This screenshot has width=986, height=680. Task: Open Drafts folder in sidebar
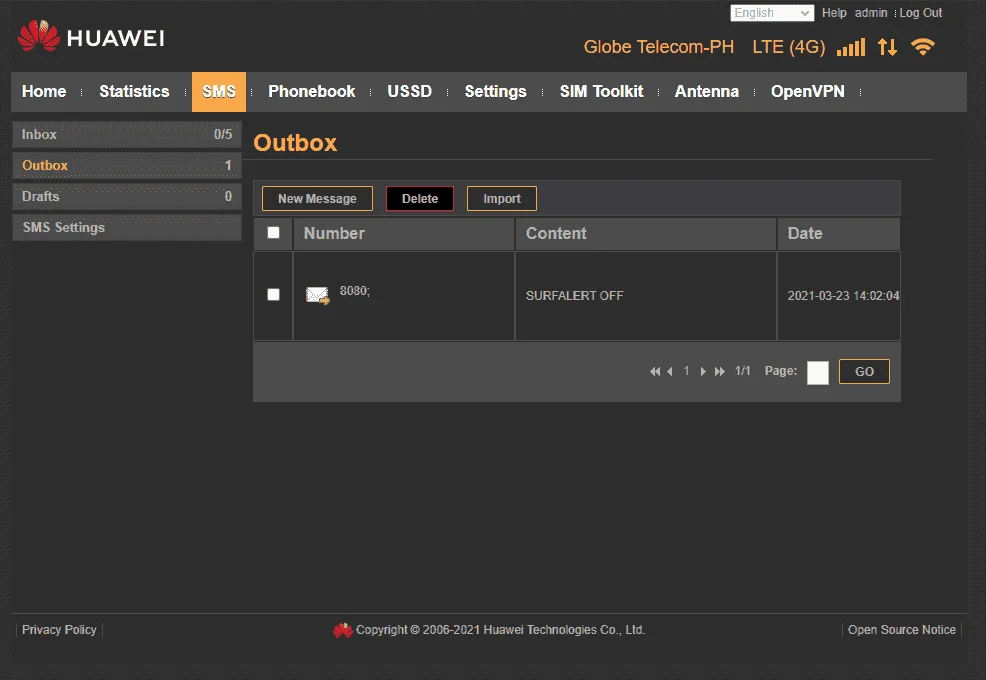pos(127,196)
